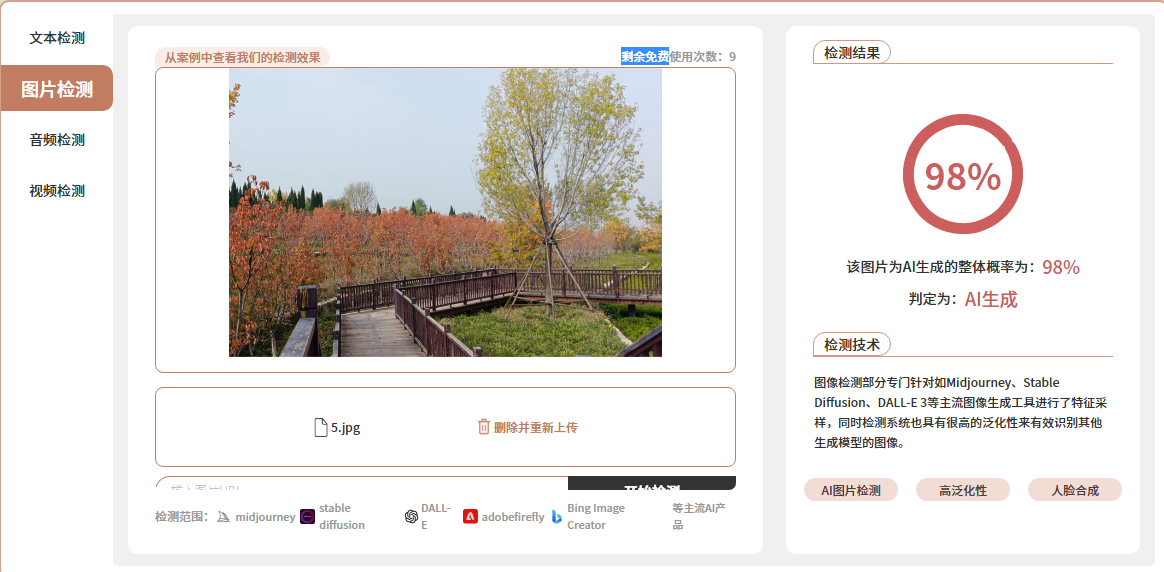
Task: Switch to 音频检测 audio detection
Action: [57, 140]
